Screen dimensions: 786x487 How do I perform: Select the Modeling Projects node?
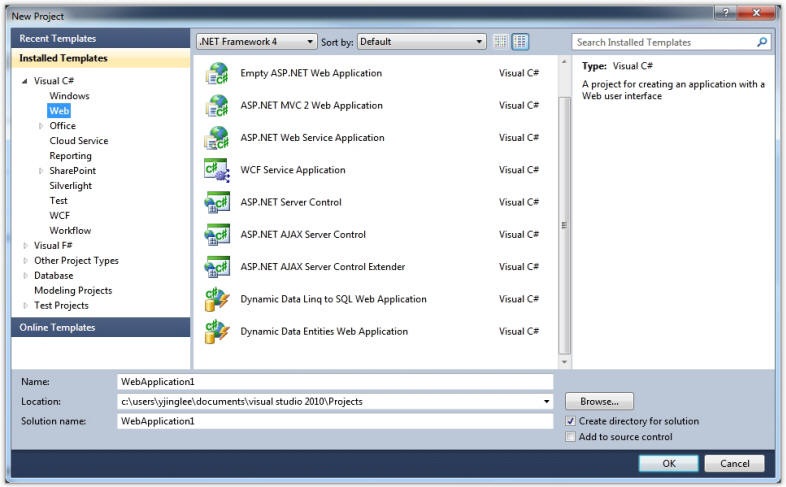73,291
